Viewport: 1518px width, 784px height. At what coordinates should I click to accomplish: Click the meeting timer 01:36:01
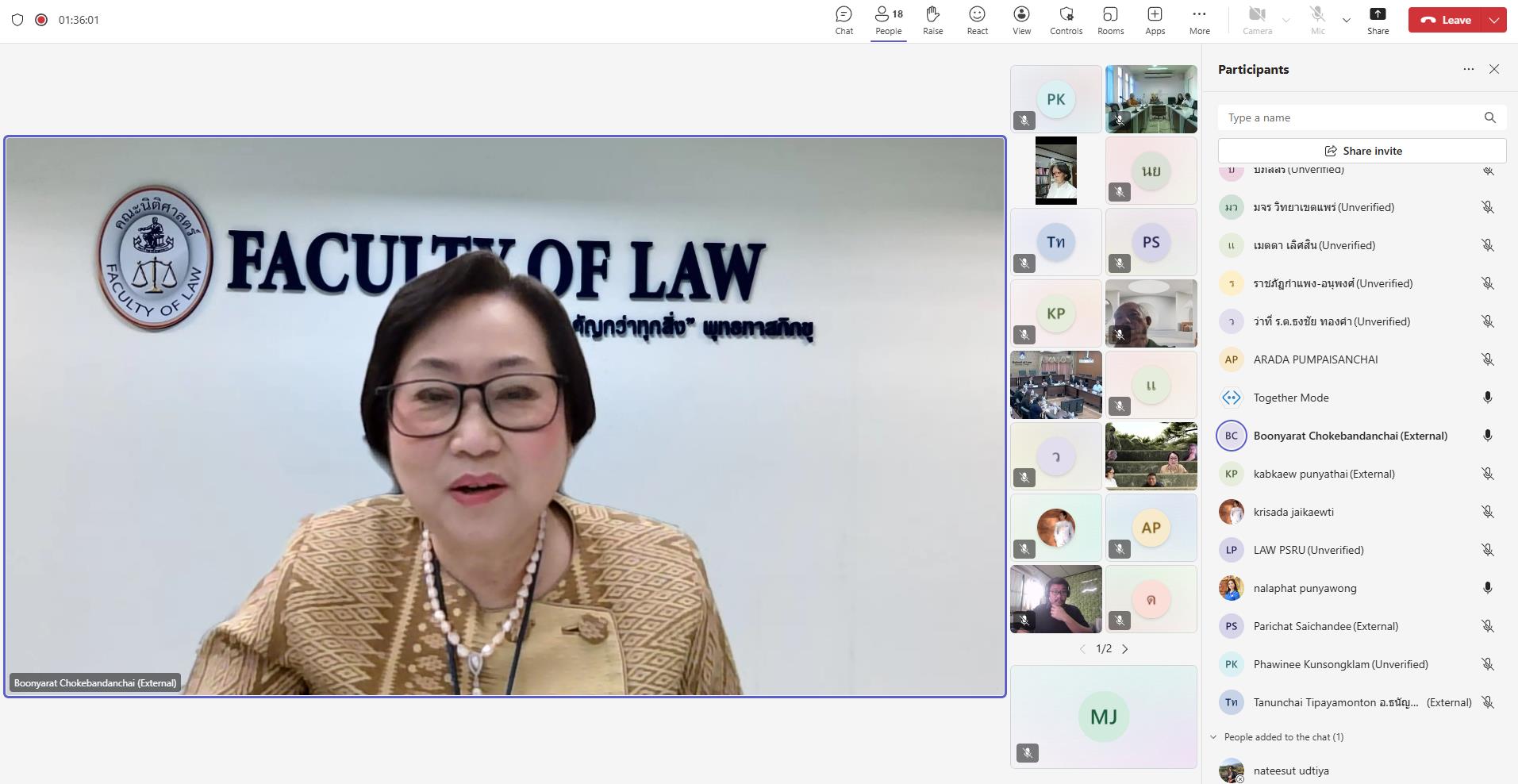tap(79, 20)
